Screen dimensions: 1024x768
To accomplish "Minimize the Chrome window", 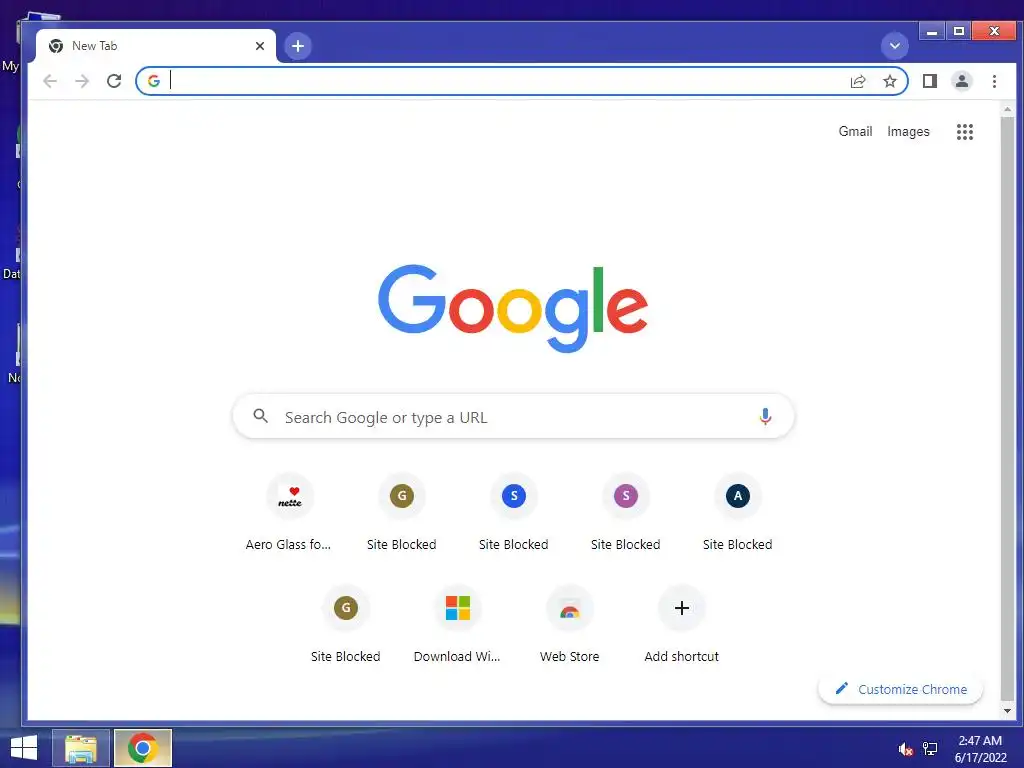I will tap(932, 31).
